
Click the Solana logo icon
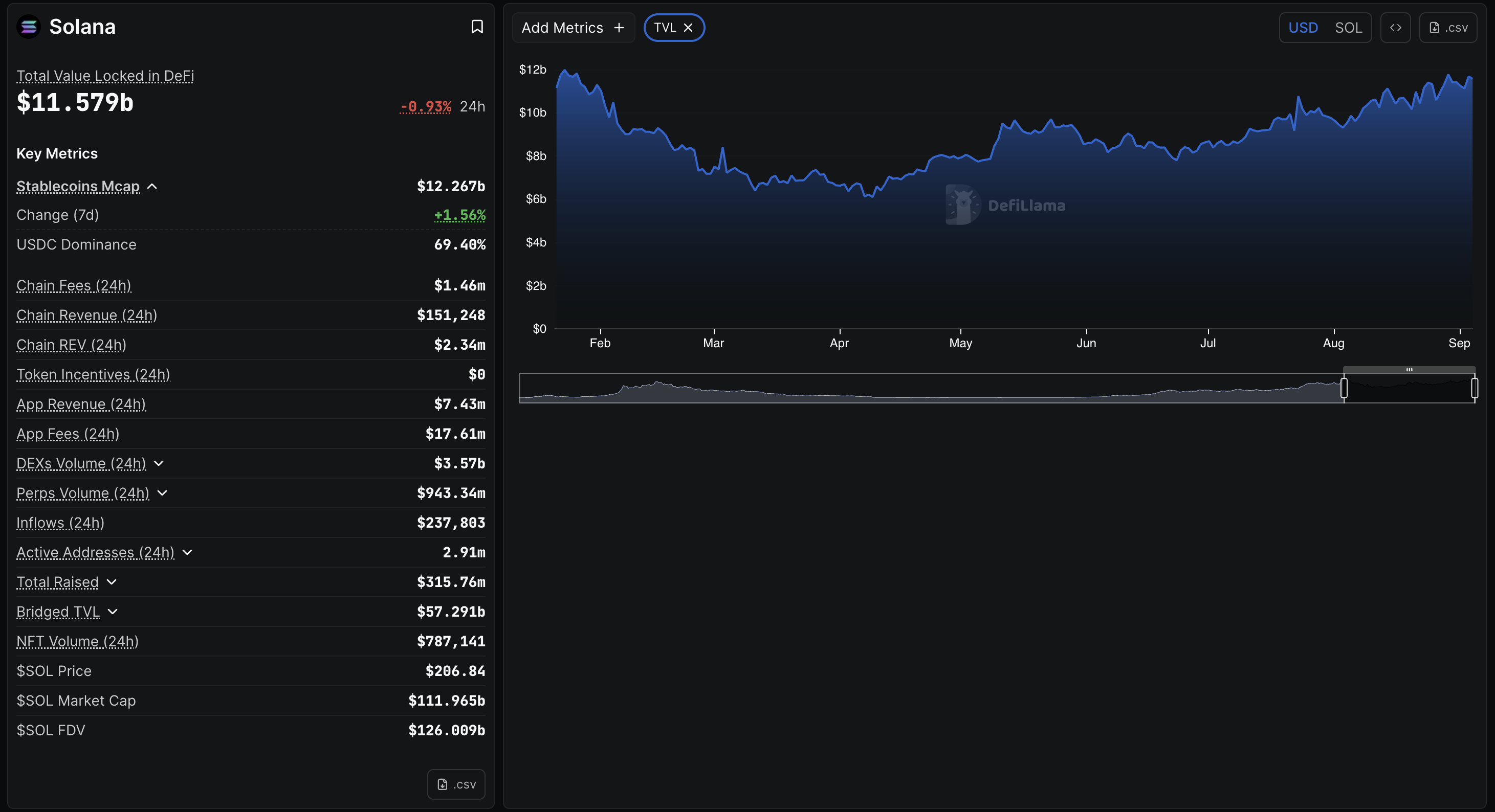pyautogui.click(x=29, y=27)
